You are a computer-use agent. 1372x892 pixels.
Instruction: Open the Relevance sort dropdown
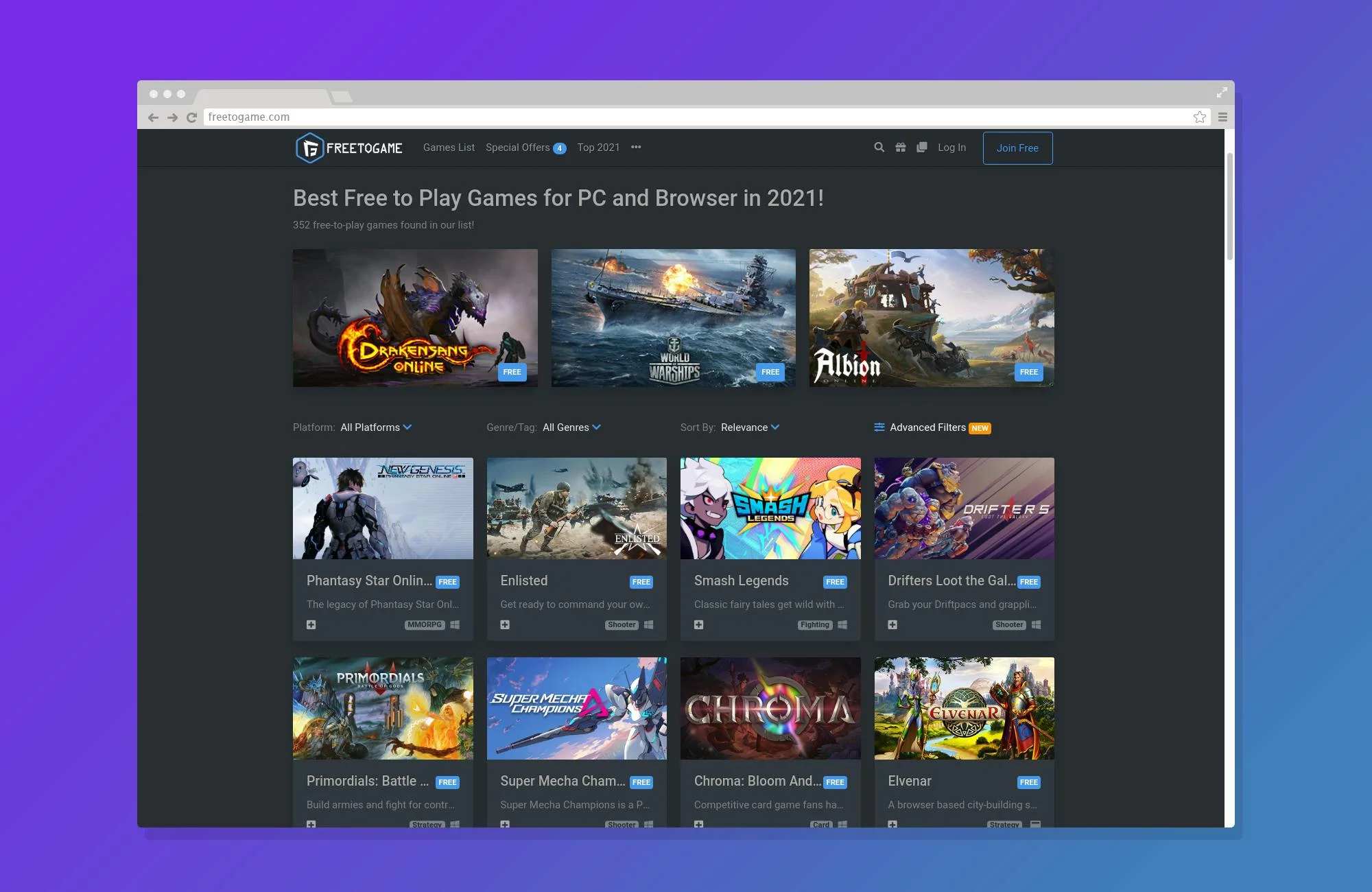click(x=750, y=427)
